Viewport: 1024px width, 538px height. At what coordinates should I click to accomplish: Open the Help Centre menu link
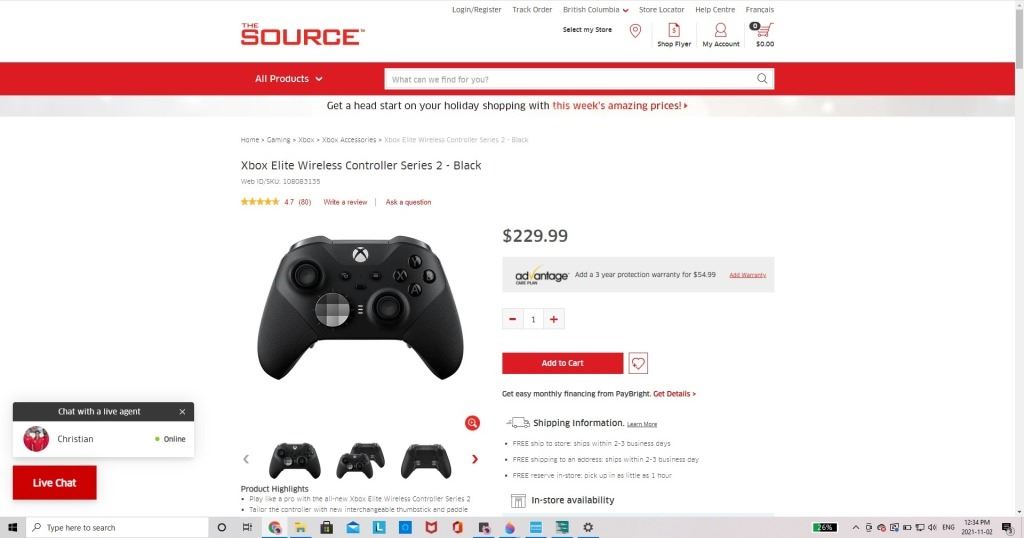point(715,10)
